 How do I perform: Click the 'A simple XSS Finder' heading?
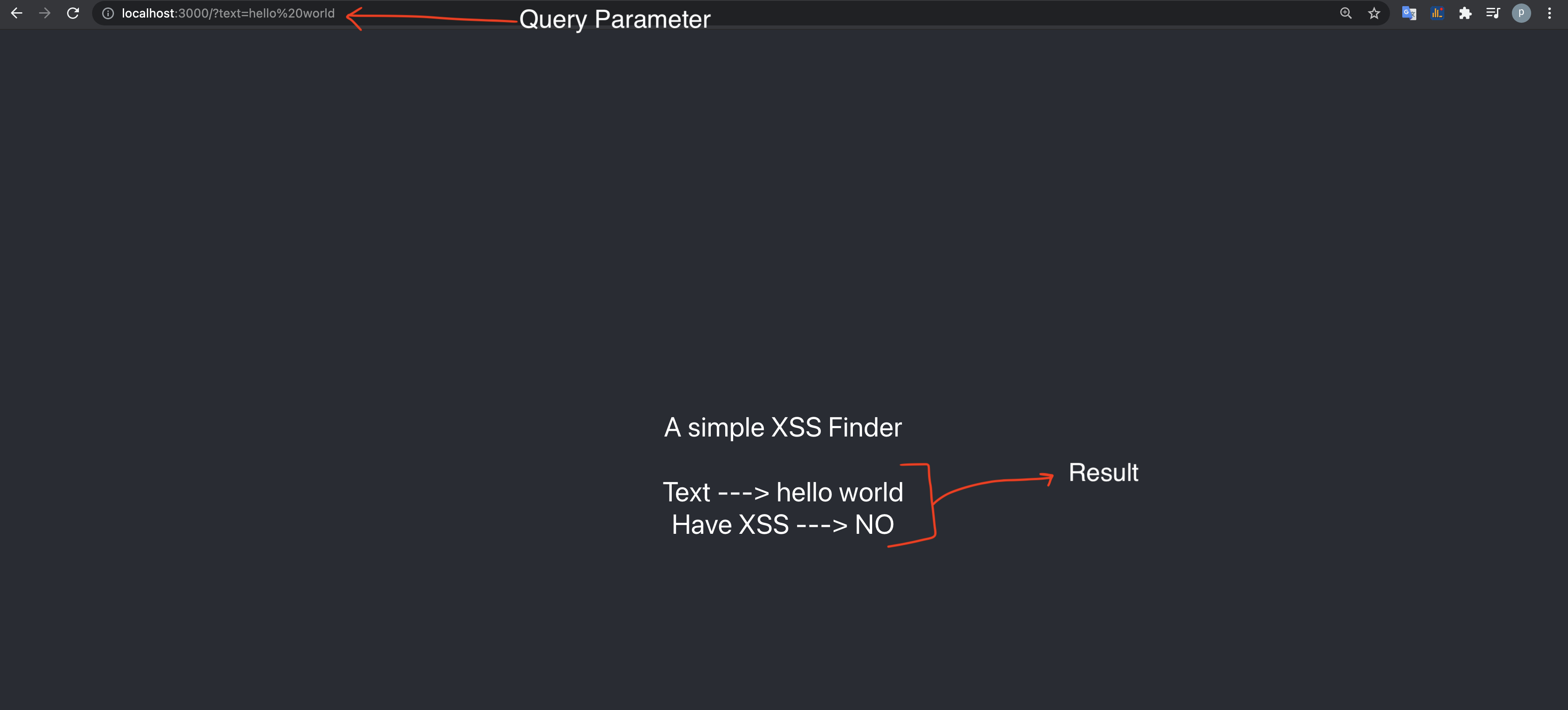tap(783, 427)
